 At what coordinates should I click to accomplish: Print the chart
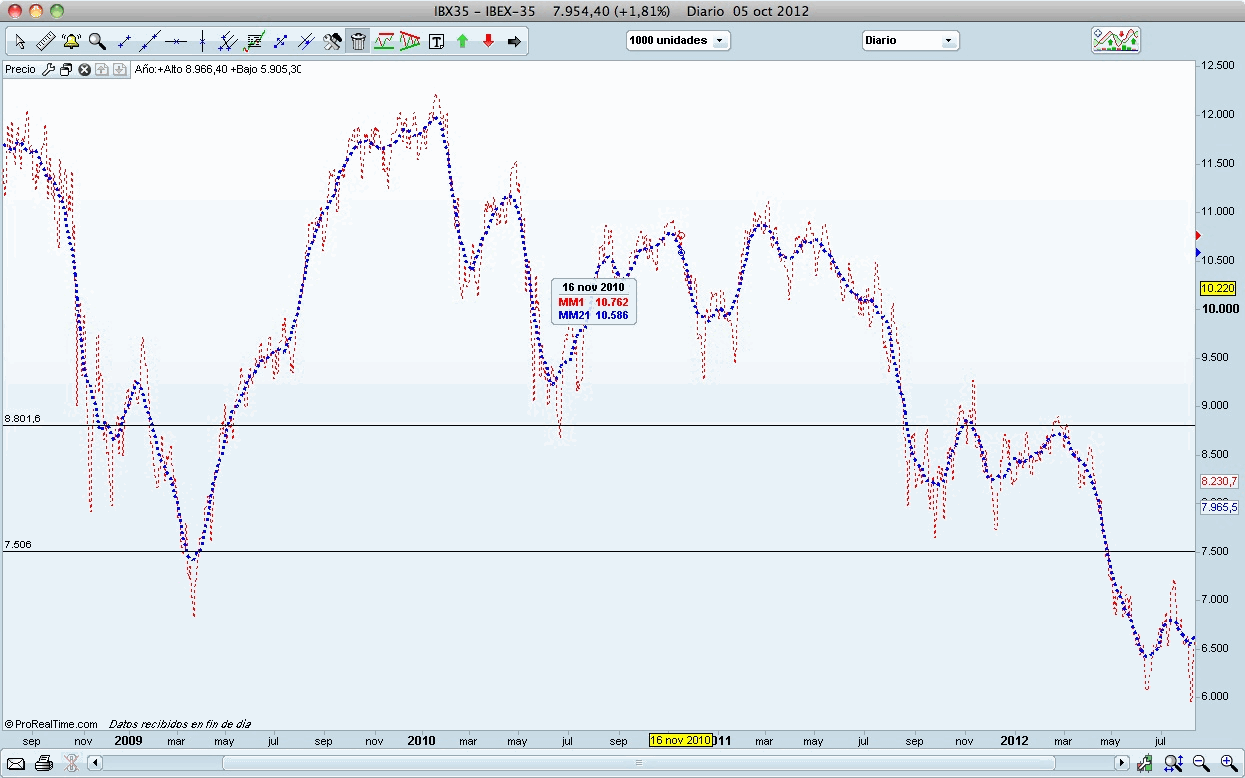(43, 763)
